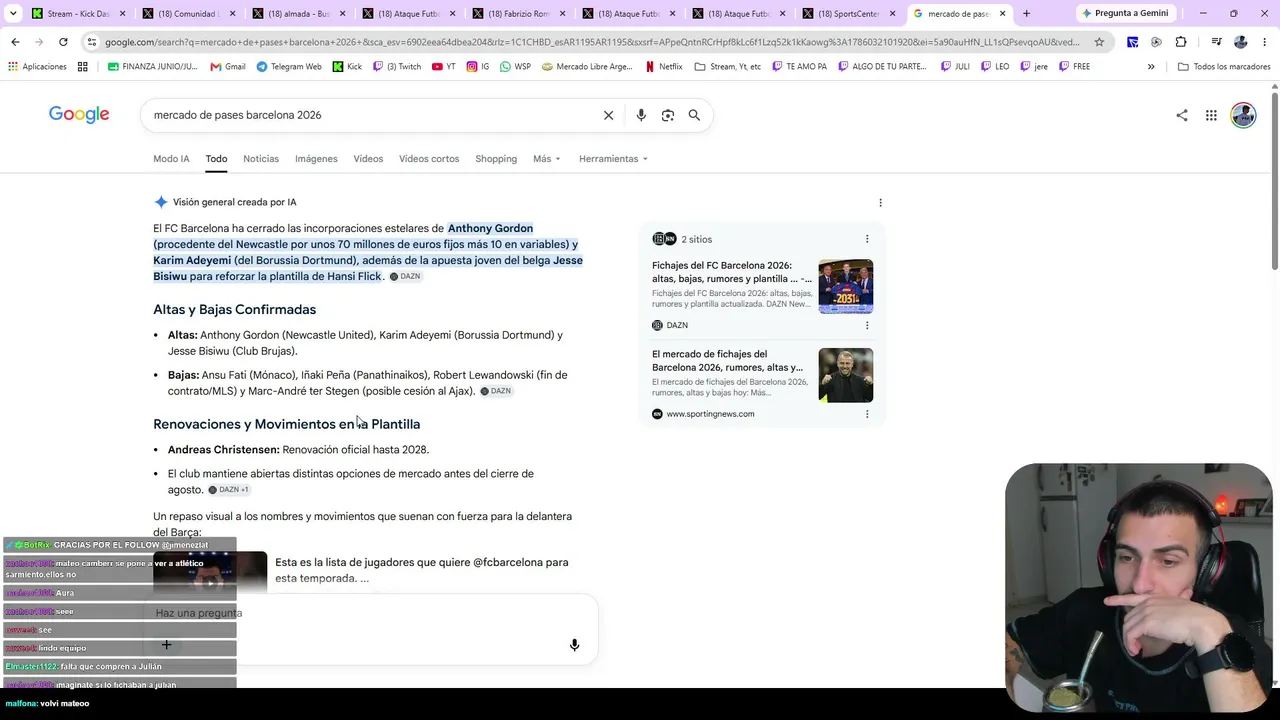Image resolution: width=1280 pixels, height=720 pixels.
Task: Open the Kick bookmark
Action: (x=347, y=66)
